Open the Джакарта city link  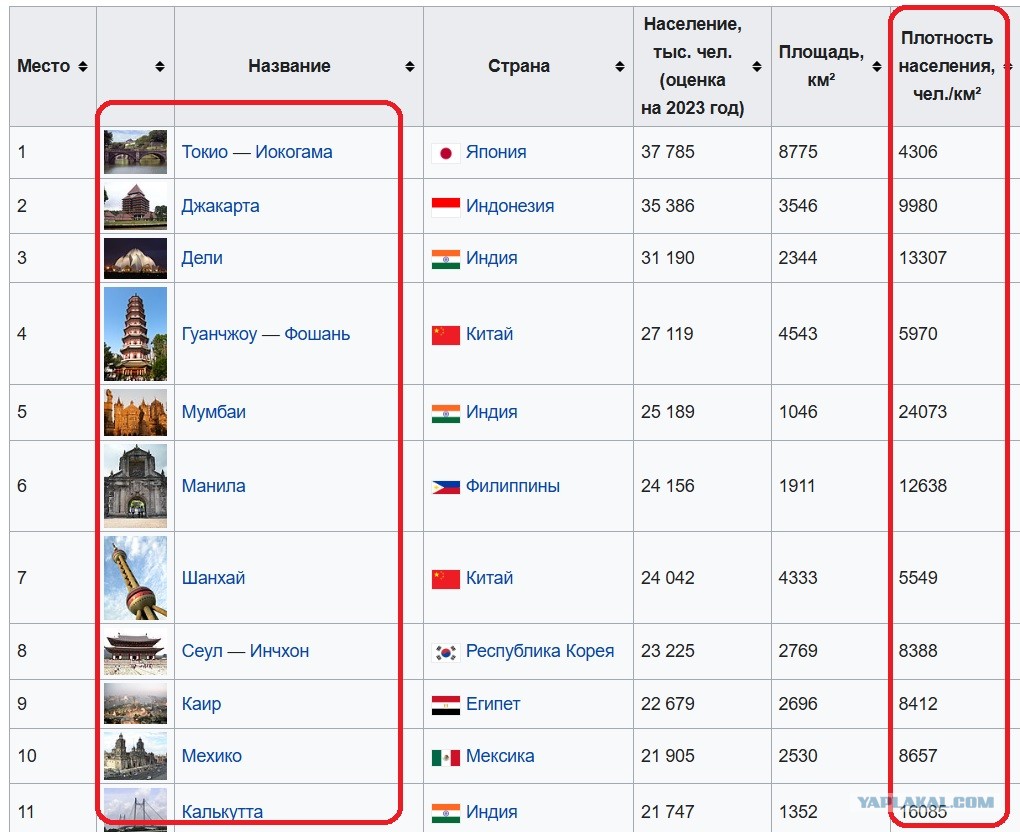point(220,206)
